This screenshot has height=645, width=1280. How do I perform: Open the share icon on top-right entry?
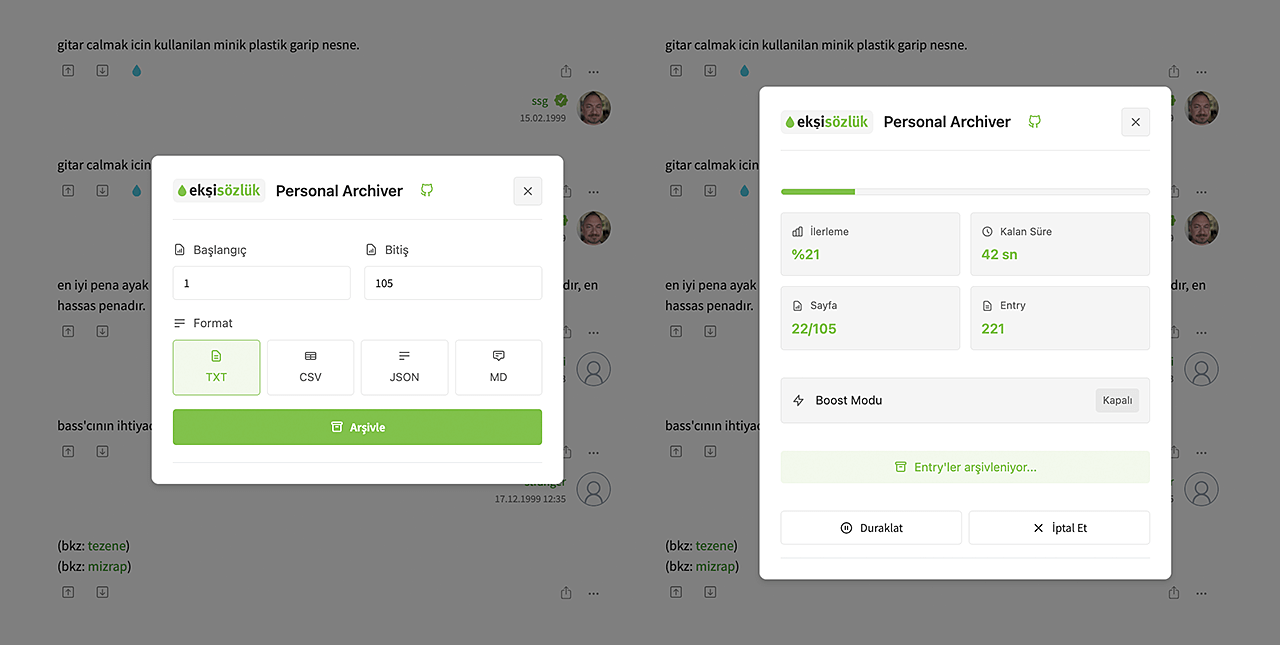(x=1174, y=71)
